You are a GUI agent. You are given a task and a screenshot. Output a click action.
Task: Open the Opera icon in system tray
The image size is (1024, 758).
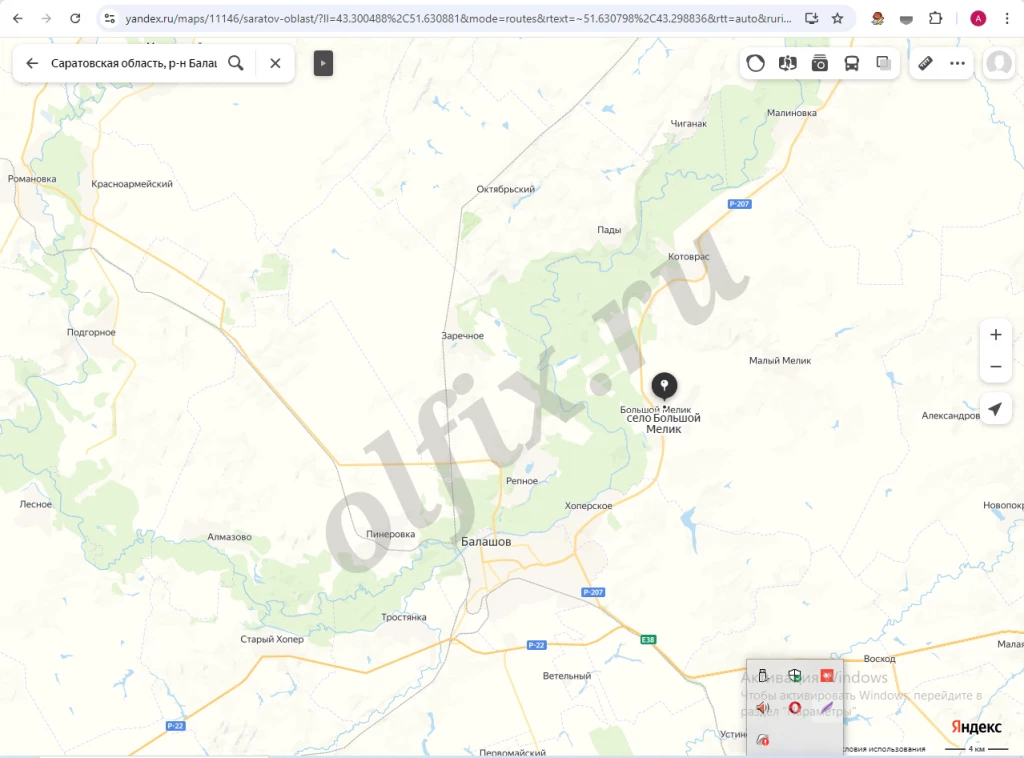coord(794,708)
